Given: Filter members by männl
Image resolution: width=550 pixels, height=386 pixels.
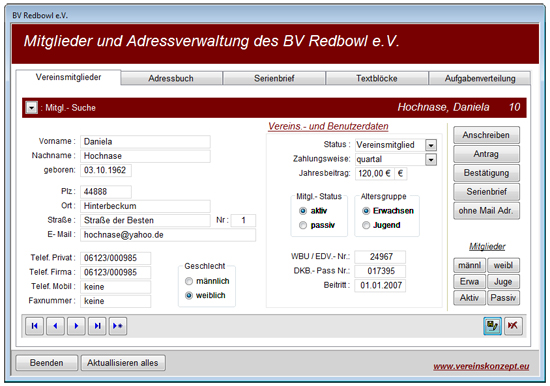Looking at the screenshot, I should pyautogui.click(x=469, y=265).
